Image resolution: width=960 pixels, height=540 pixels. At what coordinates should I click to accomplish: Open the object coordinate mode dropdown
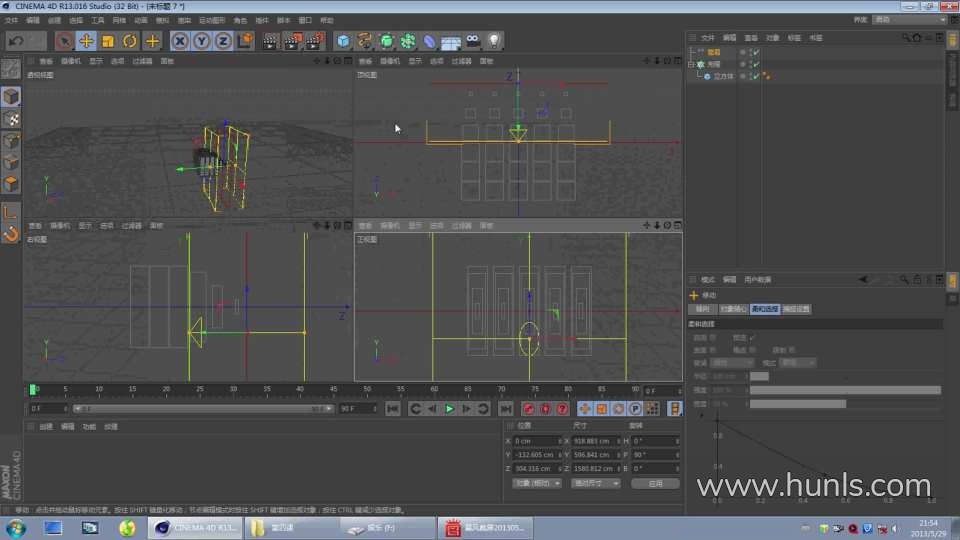(x=537, y=483)
